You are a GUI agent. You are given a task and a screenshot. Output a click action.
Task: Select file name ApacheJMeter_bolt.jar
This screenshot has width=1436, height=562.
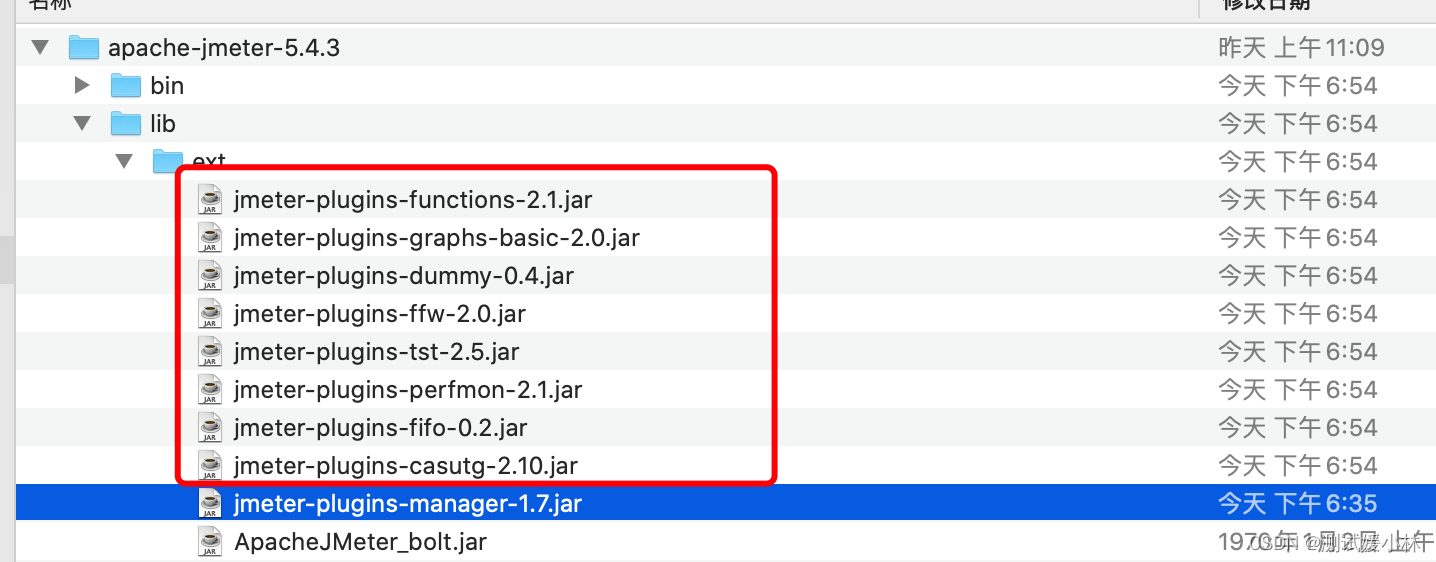point(361,542)
